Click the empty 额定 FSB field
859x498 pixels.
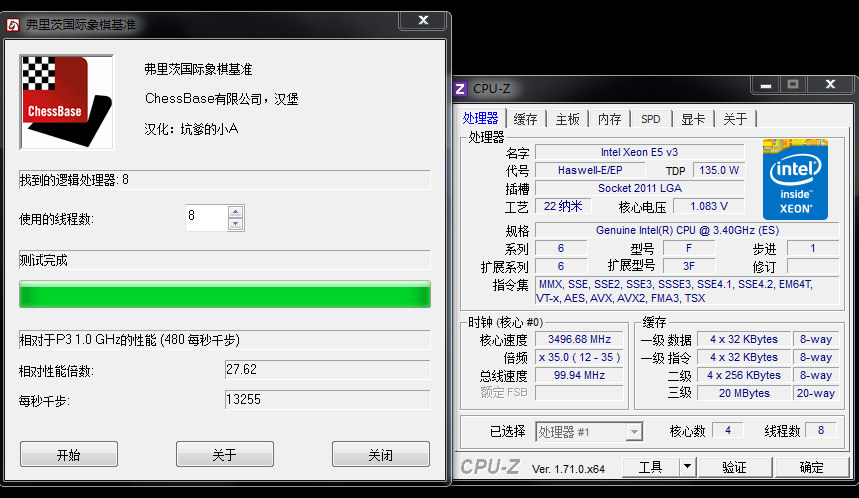pos(579,393)
